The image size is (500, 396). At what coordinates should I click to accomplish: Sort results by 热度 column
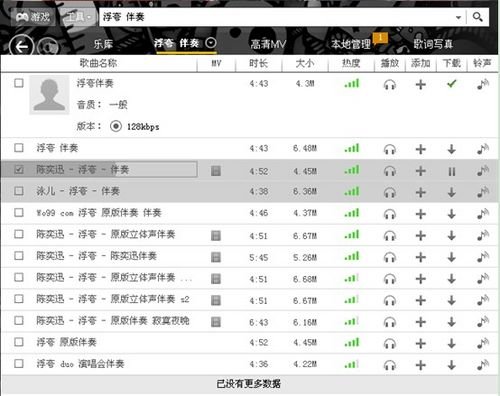(351, 63)
